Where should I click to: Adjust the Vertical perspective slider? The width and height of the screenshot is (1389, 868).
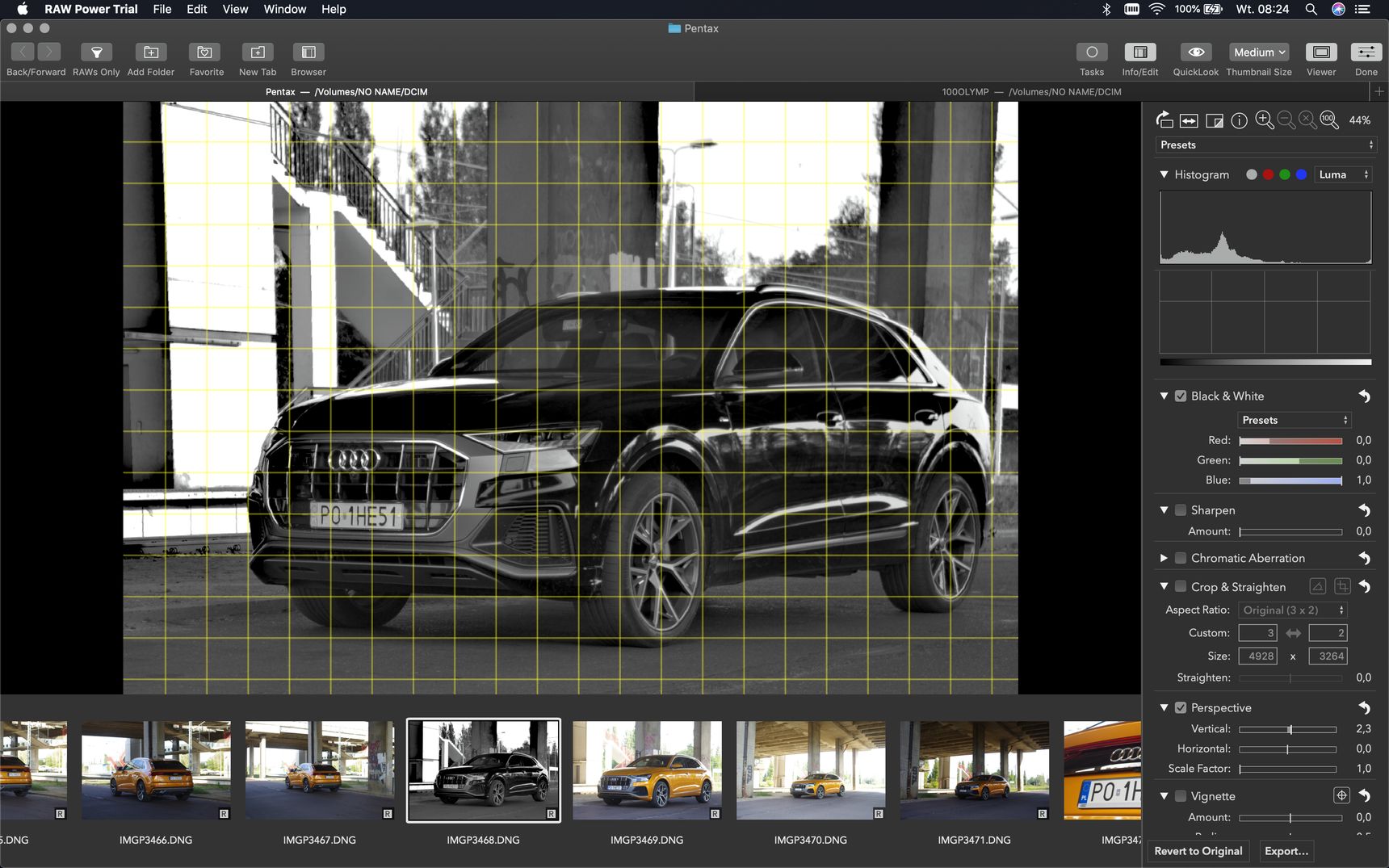click(x=1287, y=729)
